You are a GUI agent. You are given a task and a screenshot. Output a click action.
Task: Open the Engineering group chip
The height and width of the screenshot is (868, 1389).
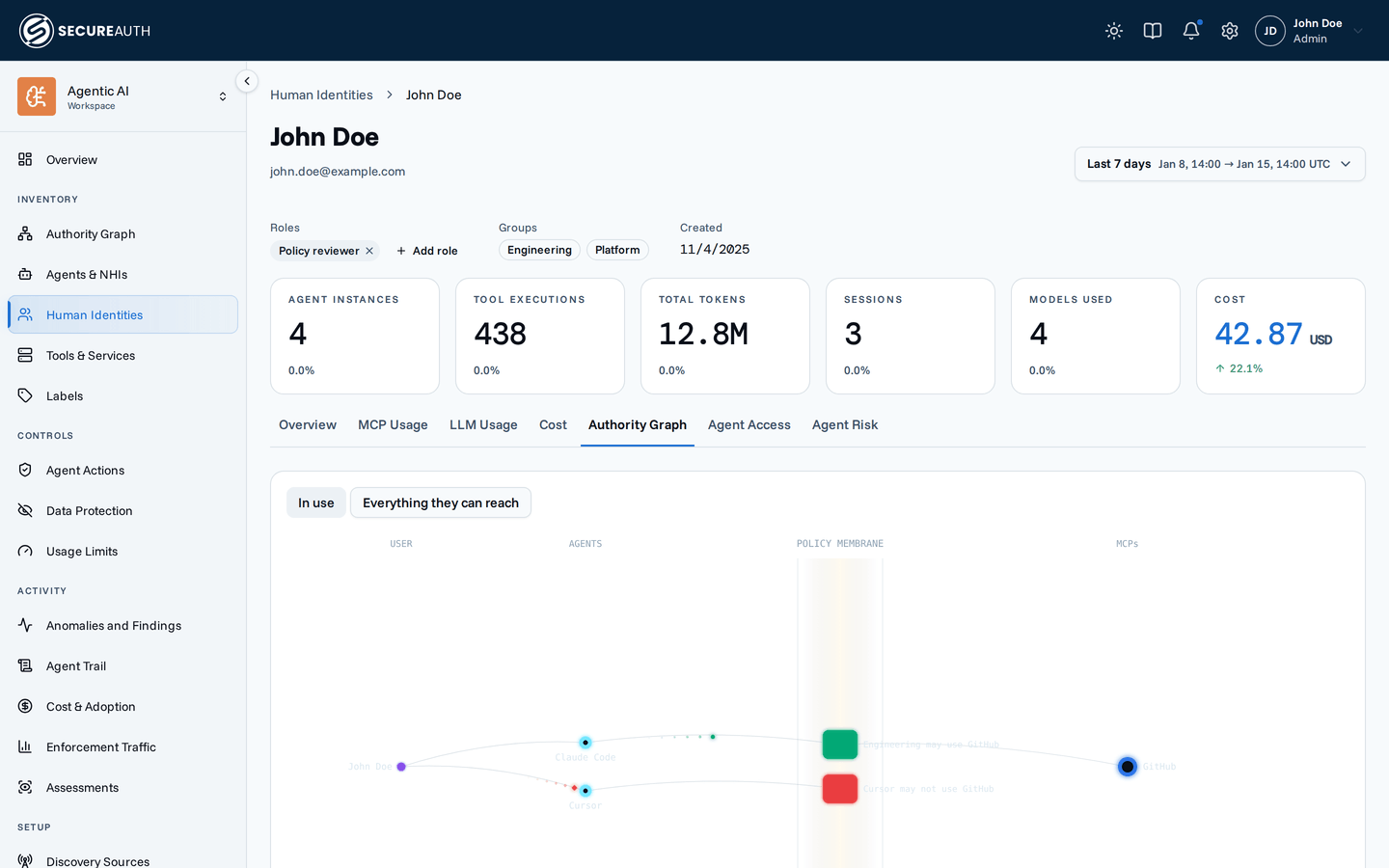point(539,250)
